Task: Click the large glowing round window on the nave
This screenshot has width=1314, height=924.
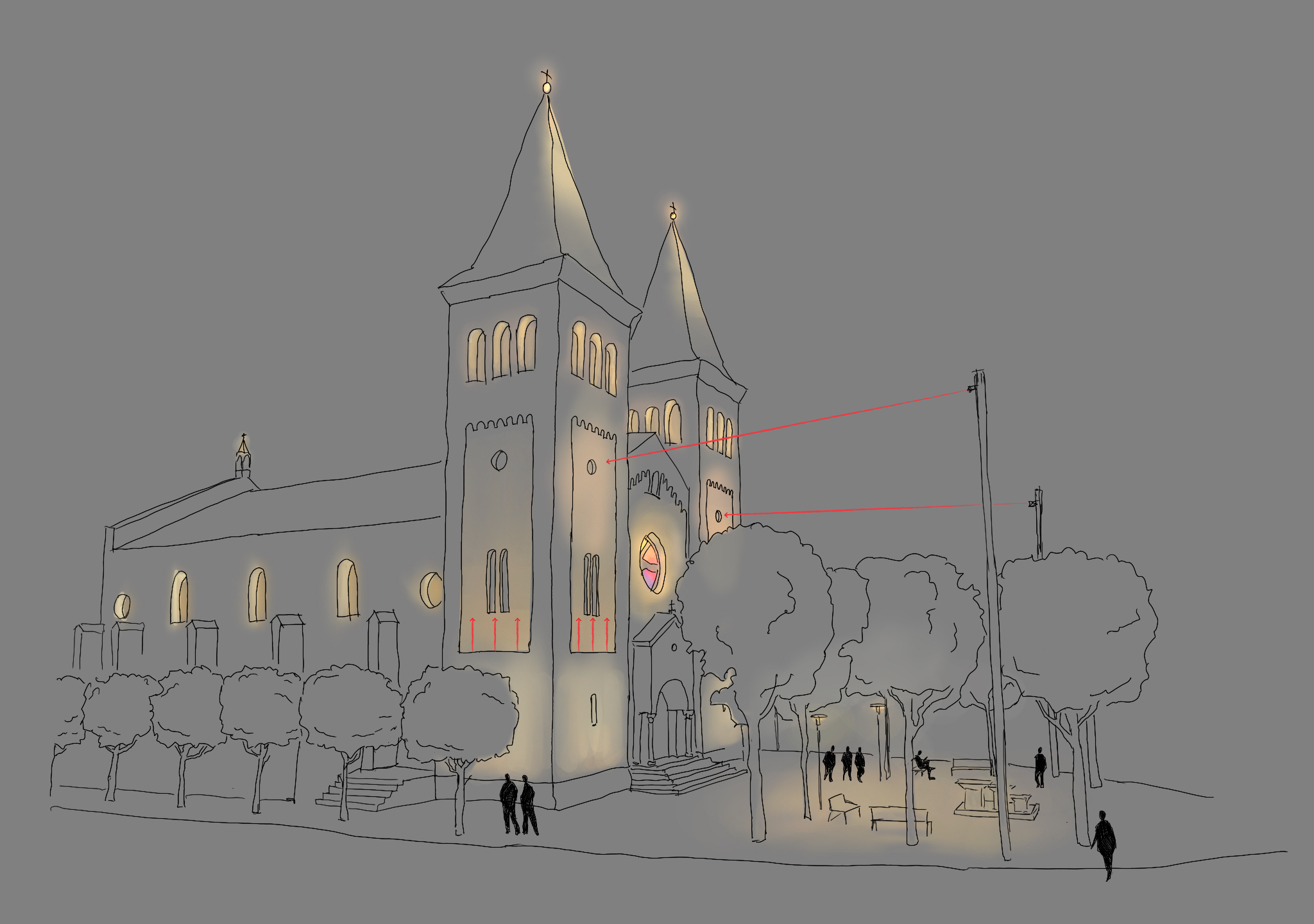Action: [431, 590]
